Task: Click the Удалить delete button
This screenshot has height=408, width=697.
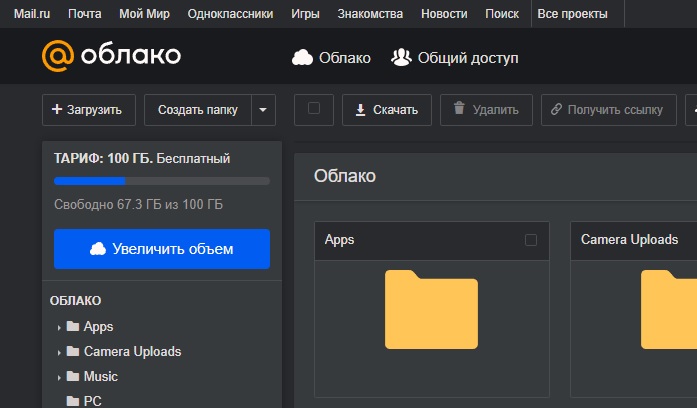Action: (486, 110)
